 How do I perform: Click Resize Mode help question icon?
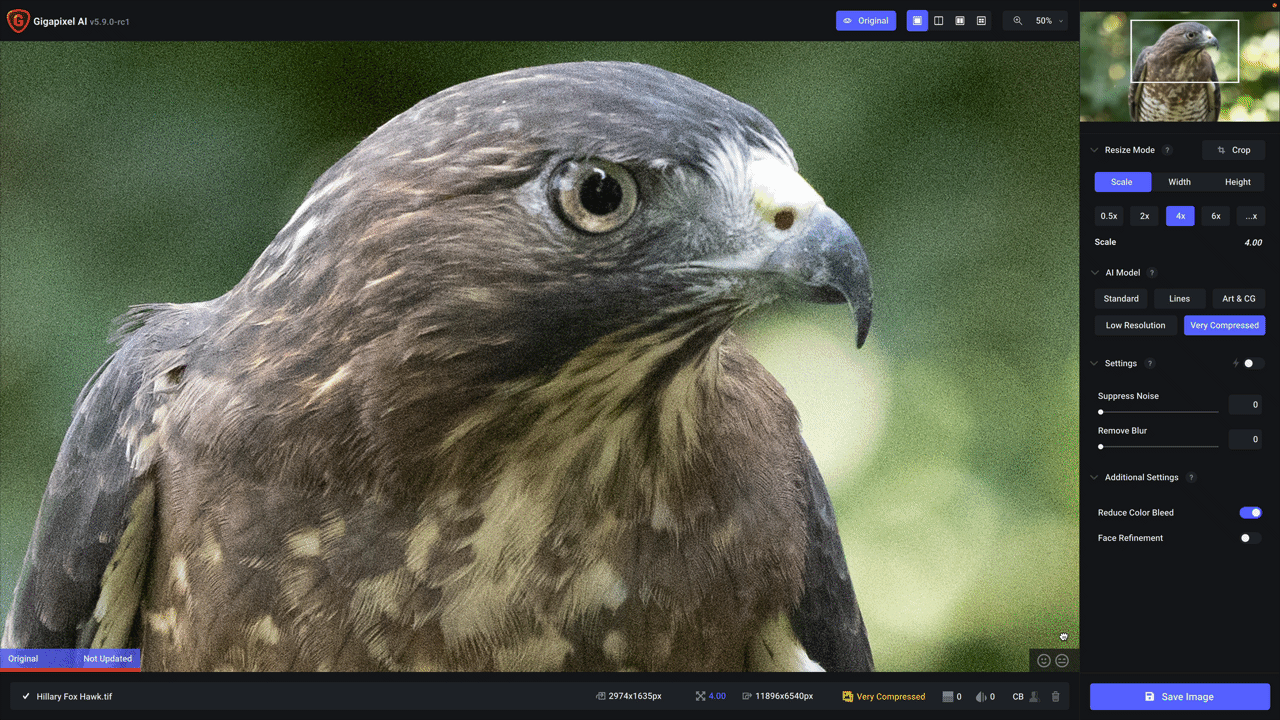[x=1167, y=150]
